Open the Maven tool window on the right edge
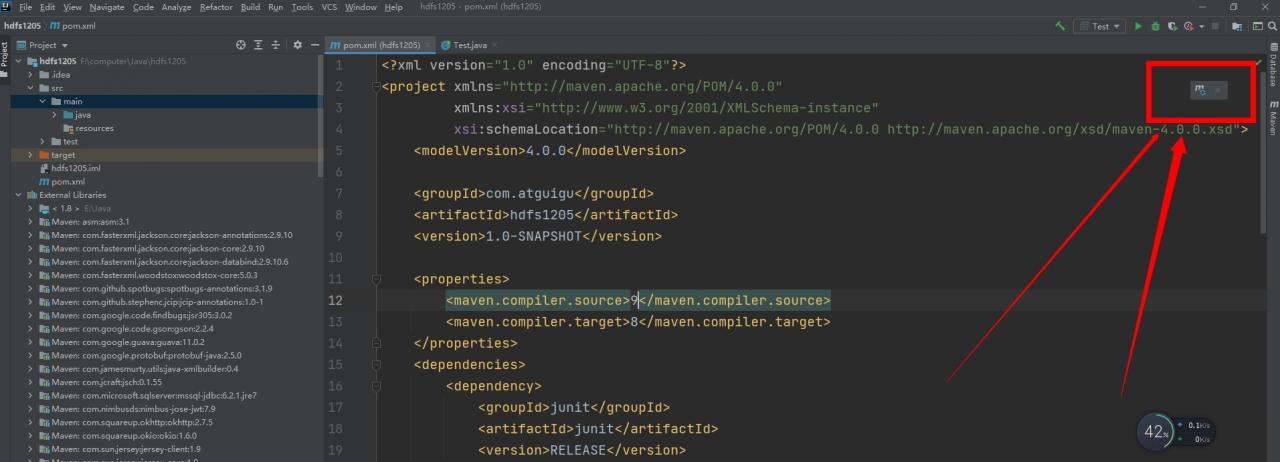Image resolution: width=1280 pixels, height=462 pixels. click(x=1273, y=118)
